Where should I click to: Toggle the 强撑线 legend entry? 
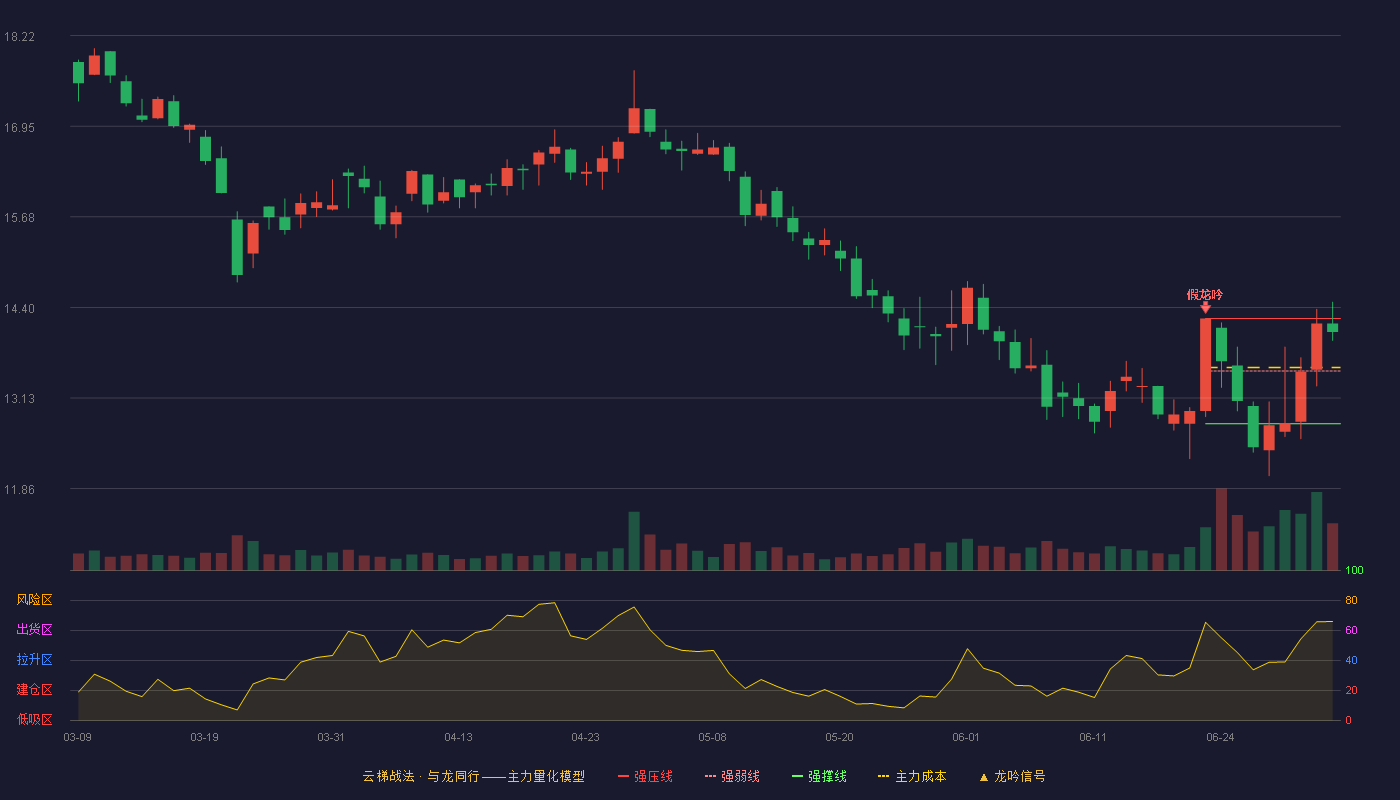click(x=819, y=776)
